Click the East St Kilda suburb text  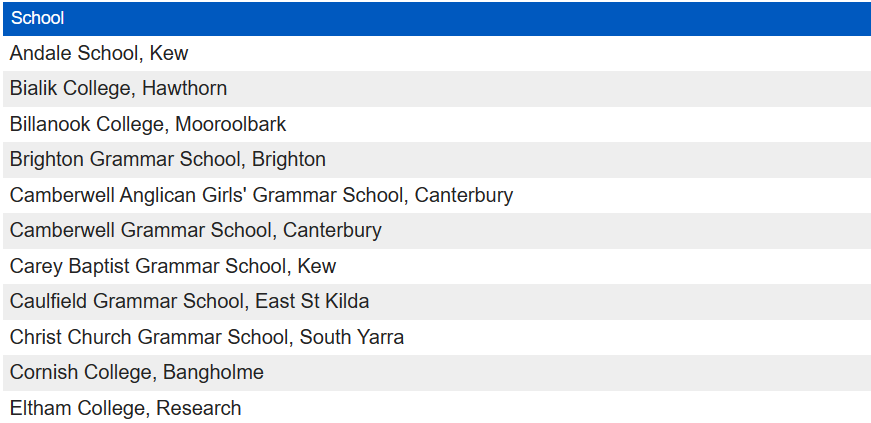pyautogui.click(x=312, y=302)
